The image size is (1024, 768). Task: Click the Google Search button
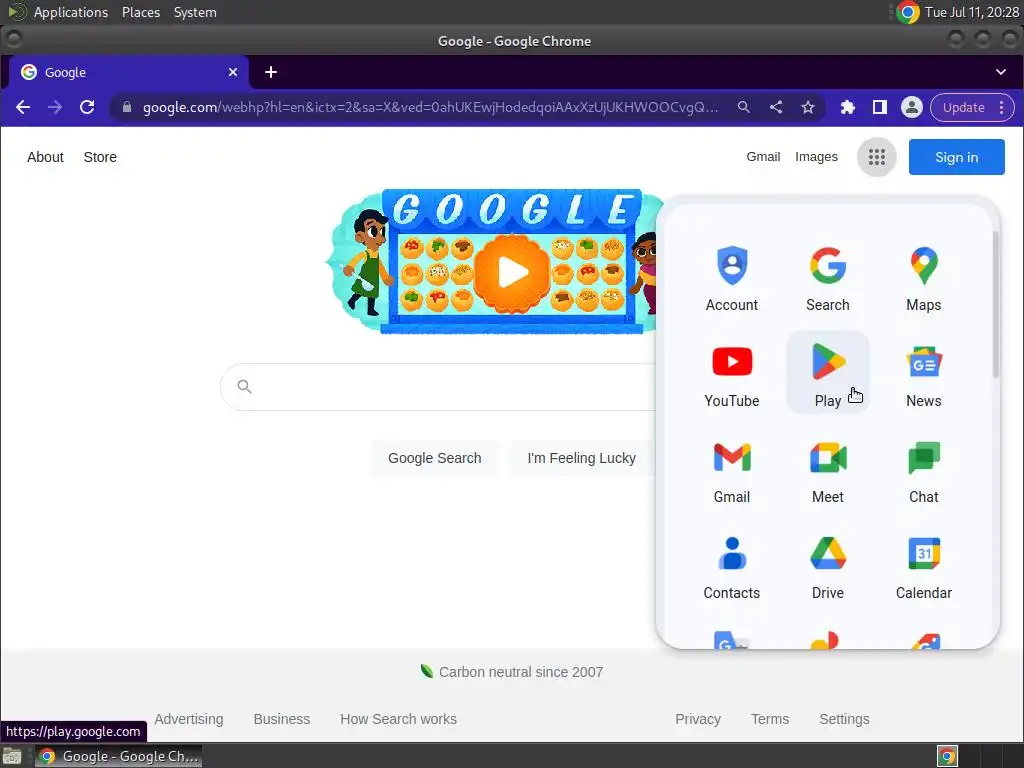click(434, 458)
